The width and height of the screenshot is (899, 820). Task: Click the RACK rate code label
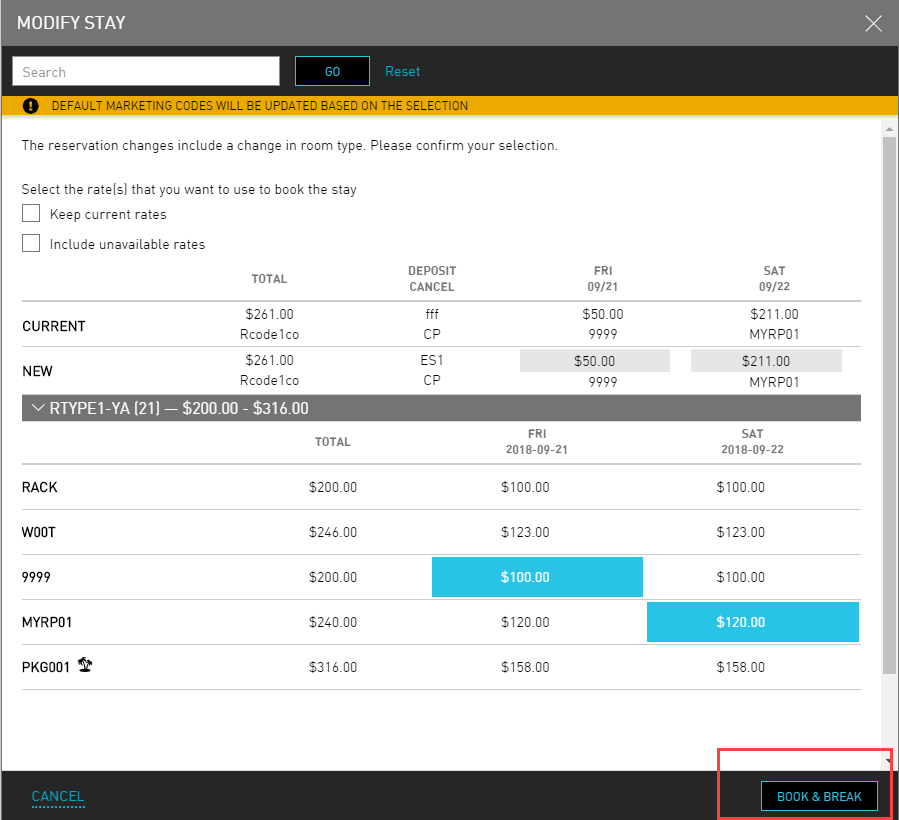[x=40, y=487]
